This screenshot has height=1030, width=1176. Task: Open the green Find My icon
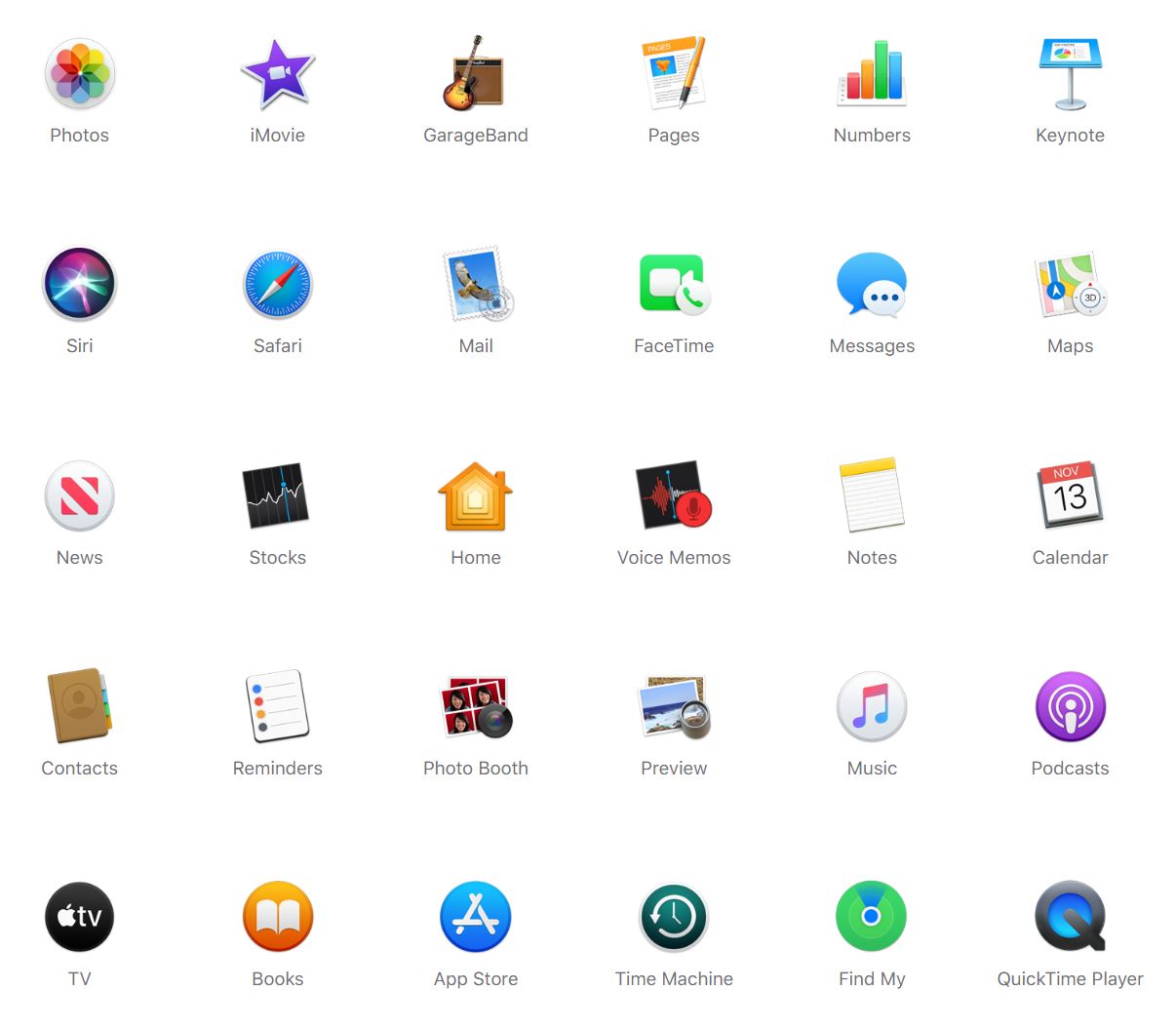pos(873,917)
